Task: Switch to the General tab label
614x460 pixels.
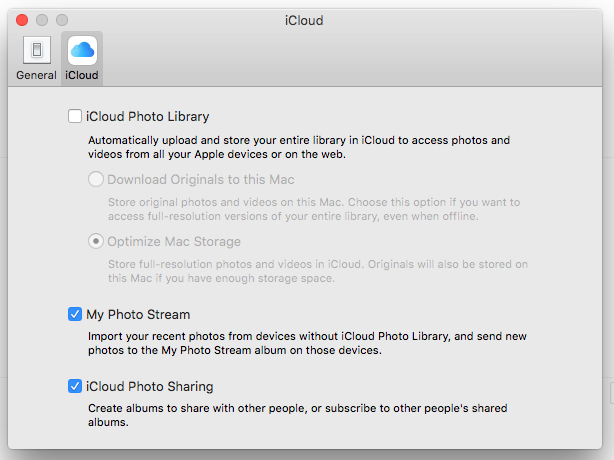Action: 36,76
